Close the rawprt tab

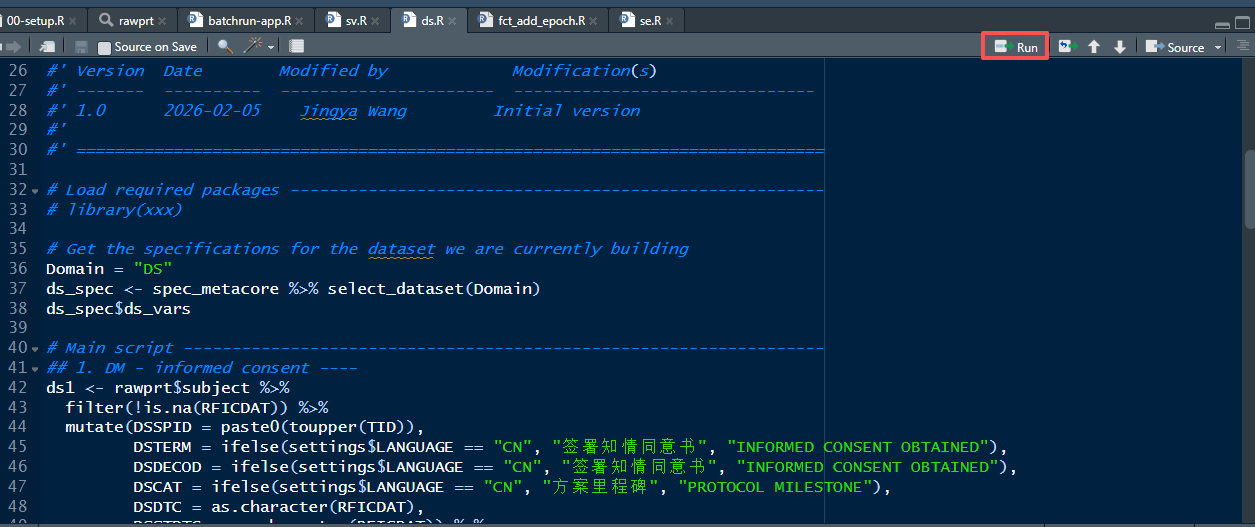[x=162, y=20]
